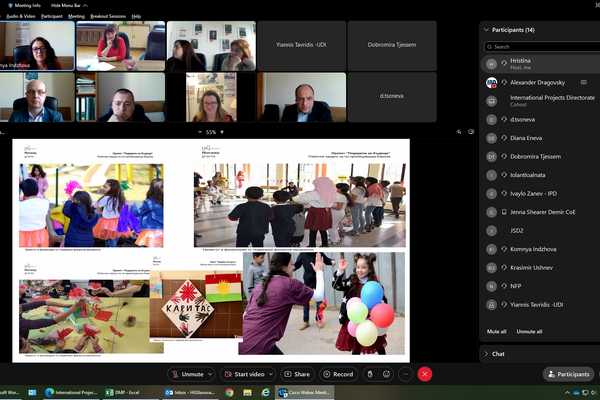Viewport: 600px width, 400px height.
Task: Open Meeting Info panel
Action: coord(24,5)
